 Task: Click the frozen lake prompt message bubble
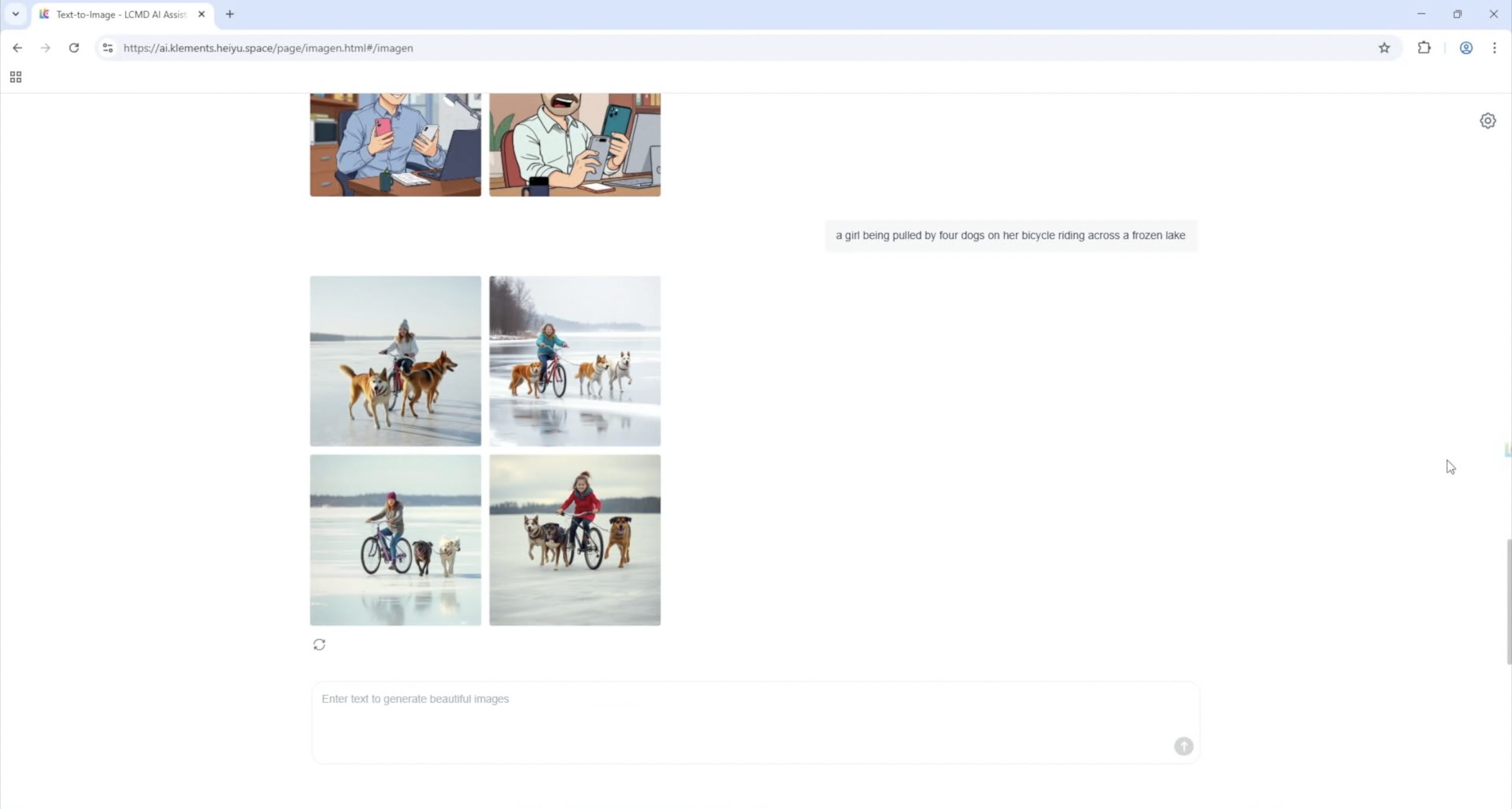click(1010, 236)
